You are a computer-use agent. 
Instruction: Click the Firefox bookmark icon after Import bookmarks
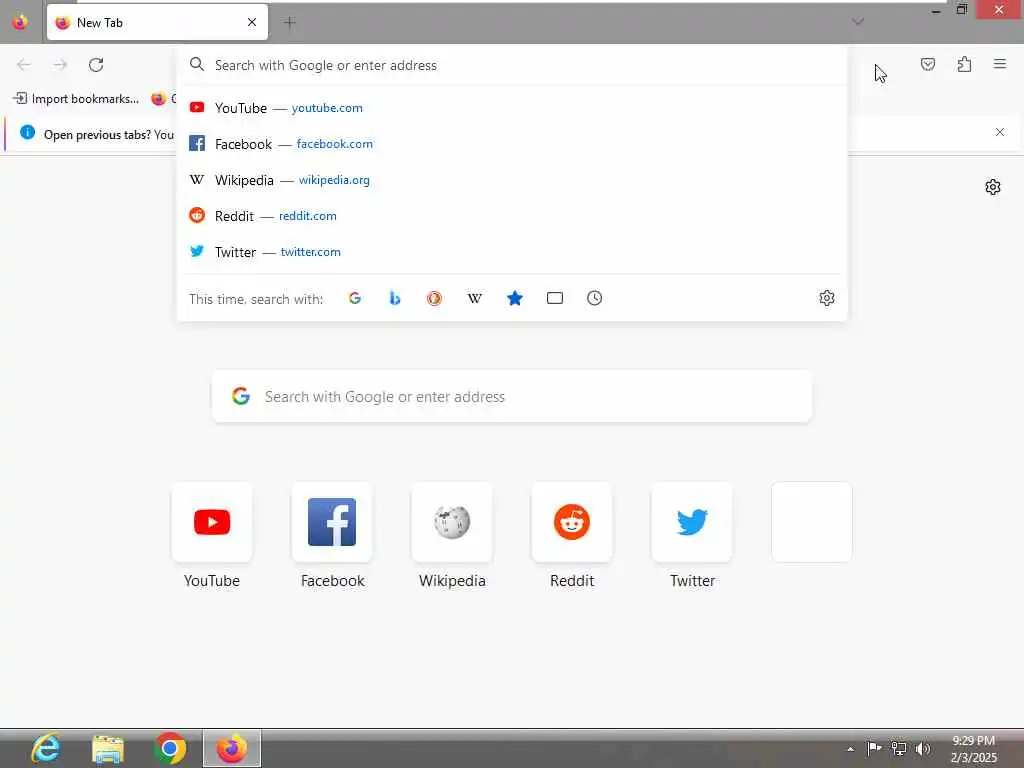[x=158, y=99]
